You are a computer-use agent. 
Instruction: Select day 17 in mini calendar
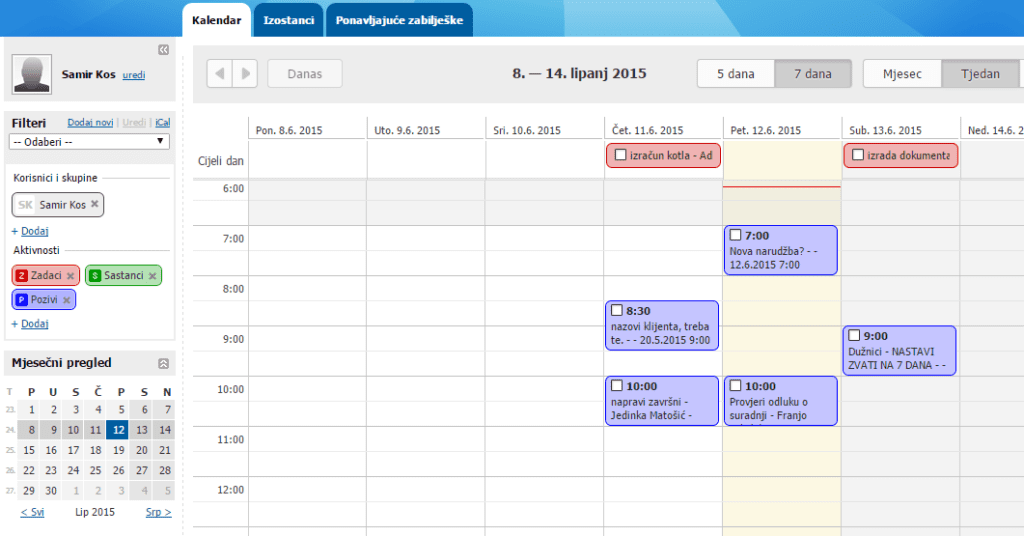pyautogui.click(x=98, y=450)
